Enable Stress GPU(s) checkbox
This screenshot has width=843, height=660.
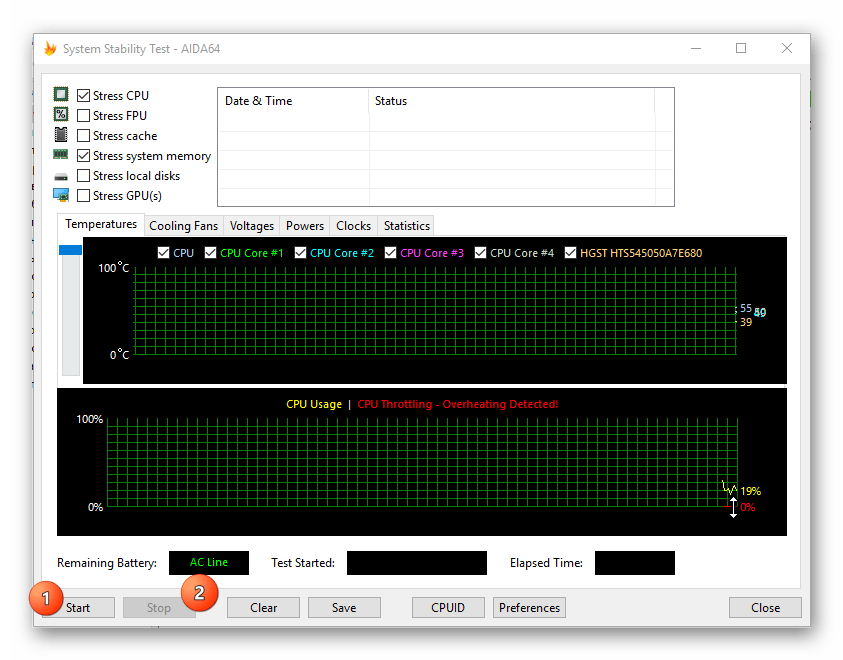pos(83,196)
